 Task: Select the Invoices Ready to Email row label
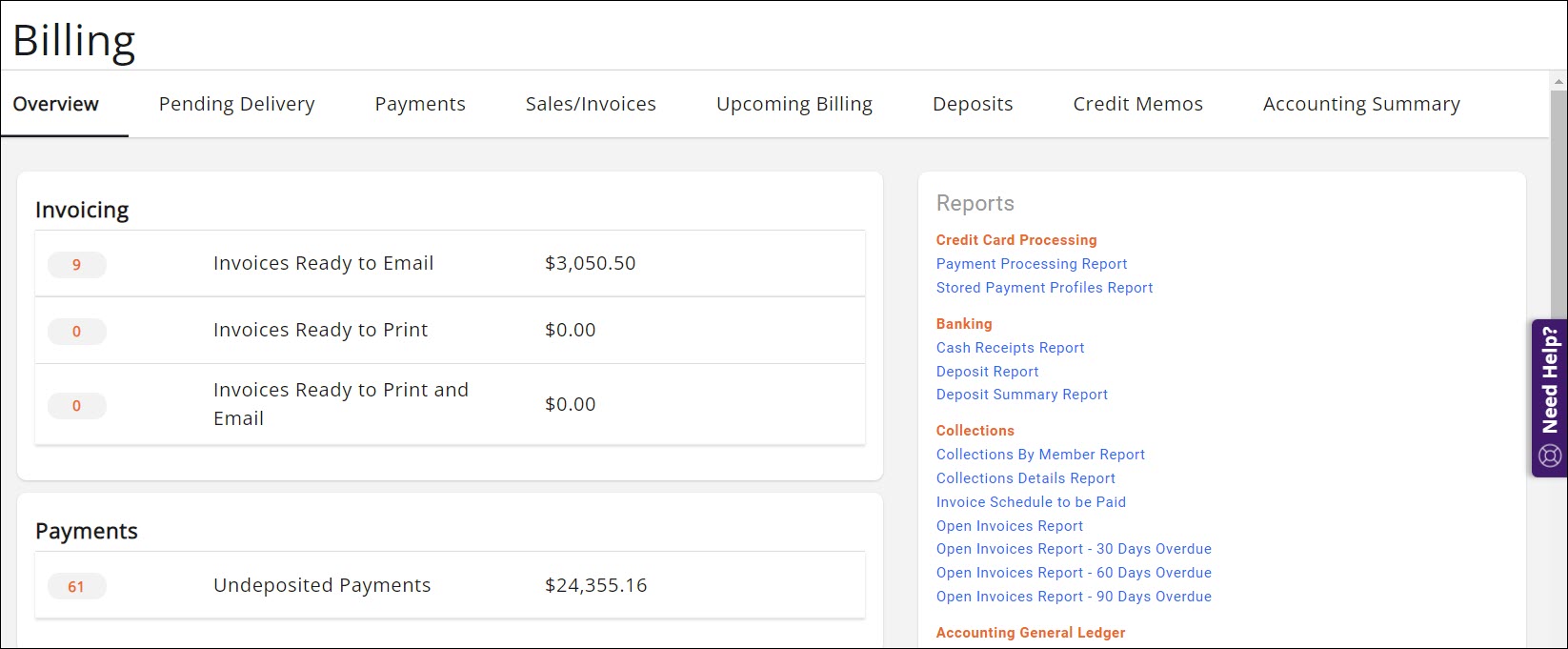pyautogui.click(x=323, y=263)
